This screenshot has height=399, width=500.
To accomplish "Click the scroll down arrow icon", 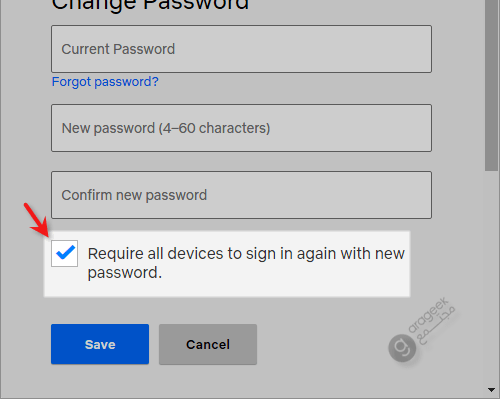I will (x=491, y=389).
